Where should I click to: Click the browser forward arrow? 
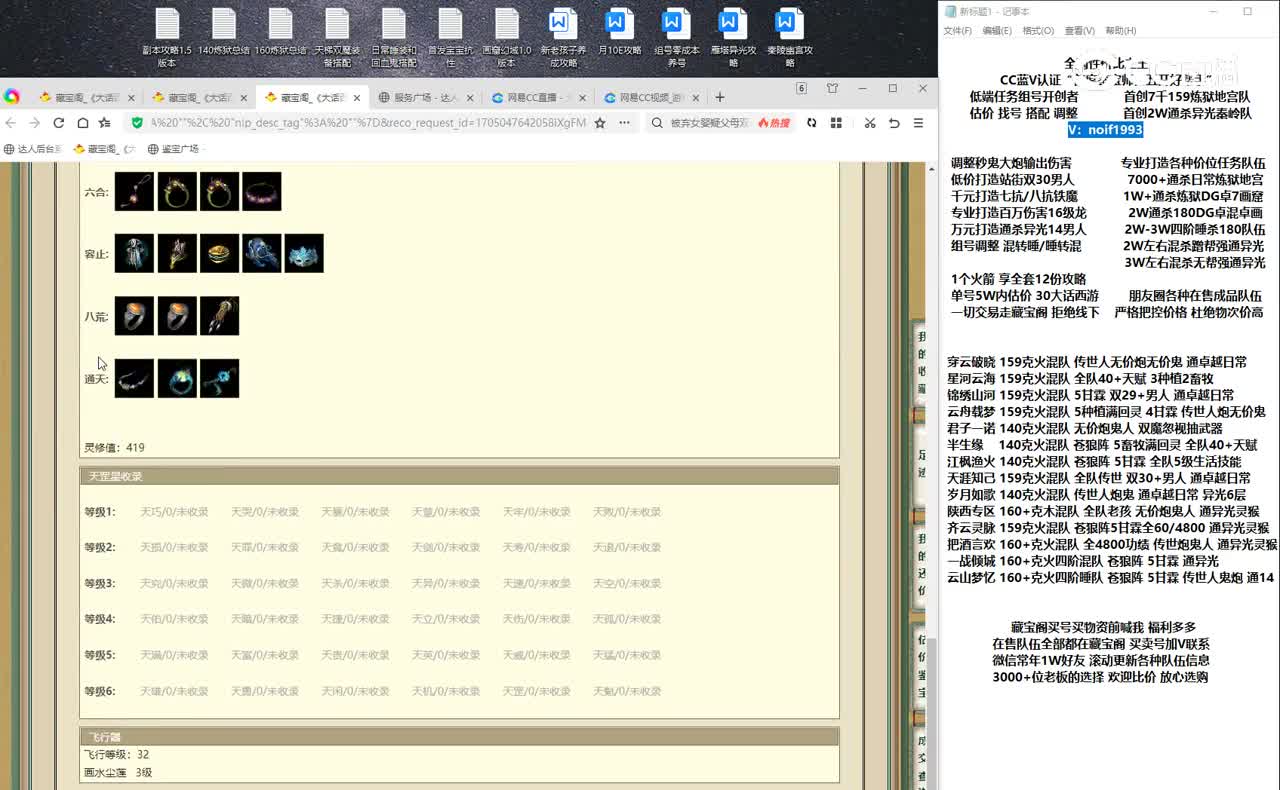coord(34,123)
